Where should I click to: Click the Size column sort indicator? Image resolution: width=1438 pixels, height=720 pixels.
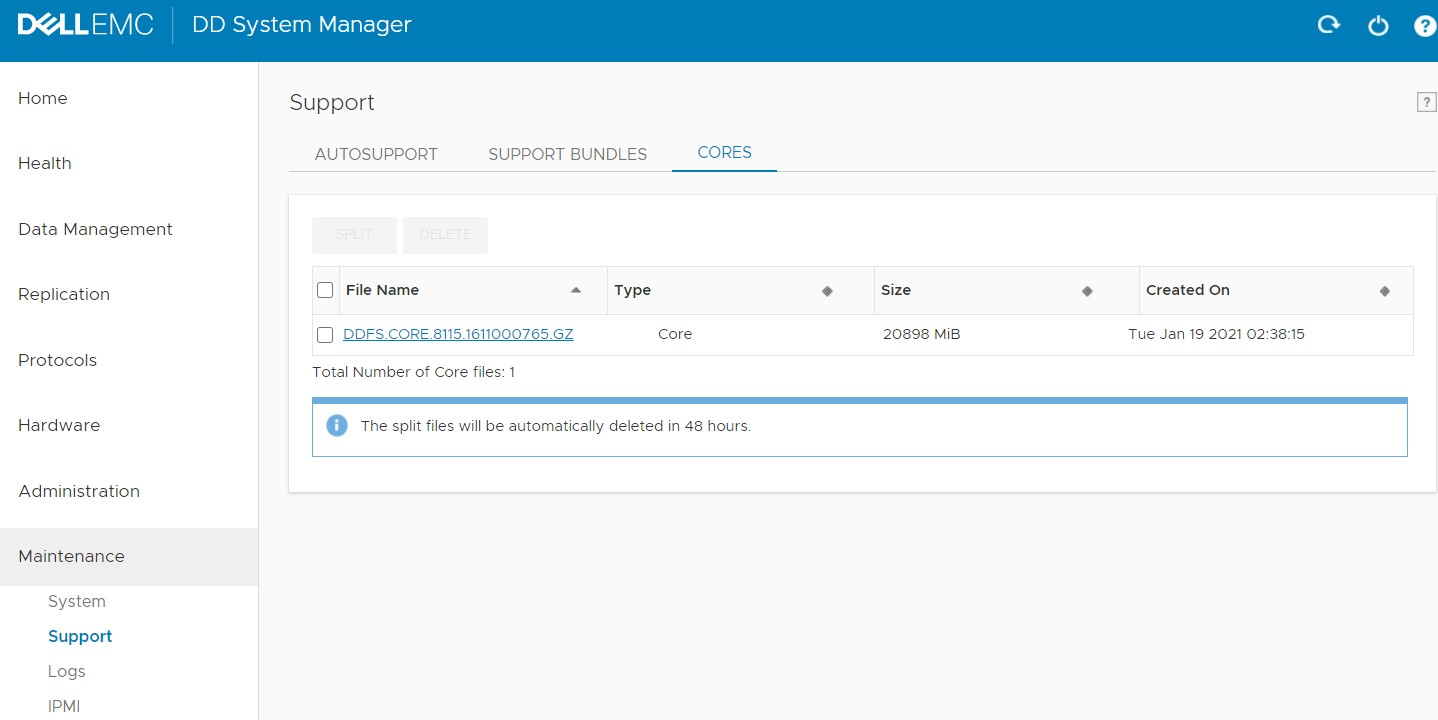coord(1087,291)
